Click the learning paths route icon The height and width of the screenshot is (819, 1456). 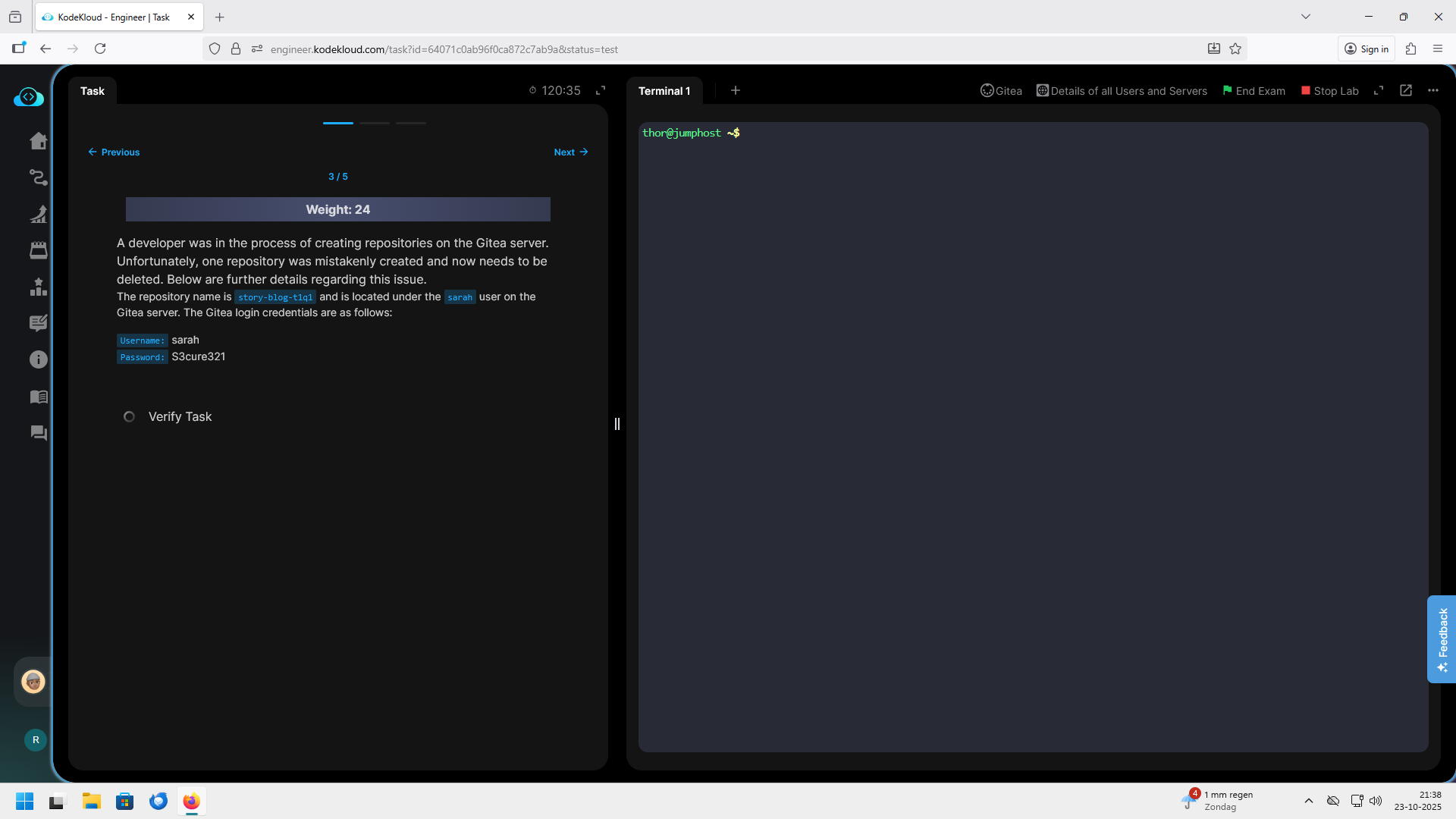tap(38, 177)
